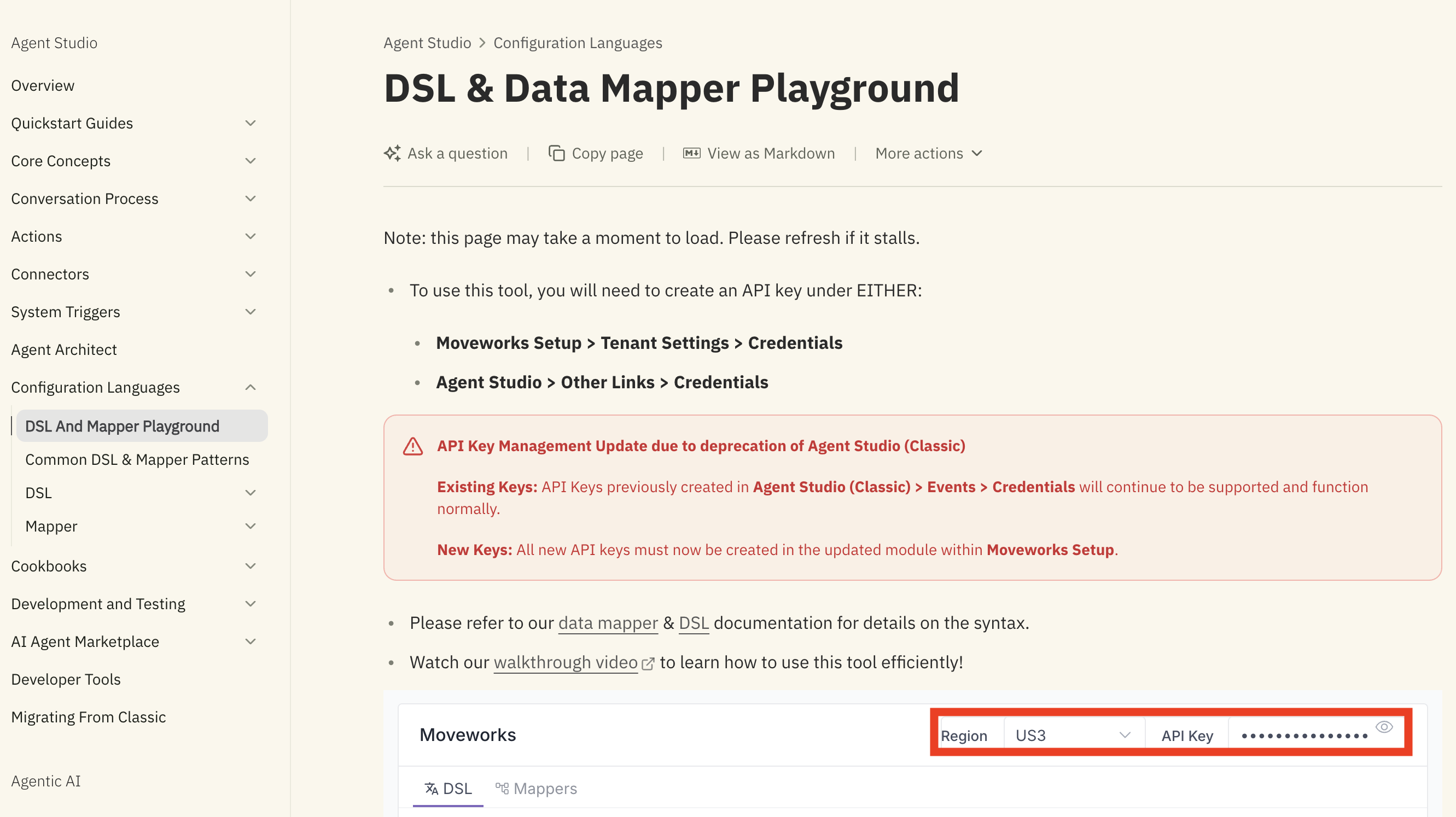Viewport: 1456px width, 817px height.
Task: Collapse the Configuration Languages section
Action: [x=251, y=387]
